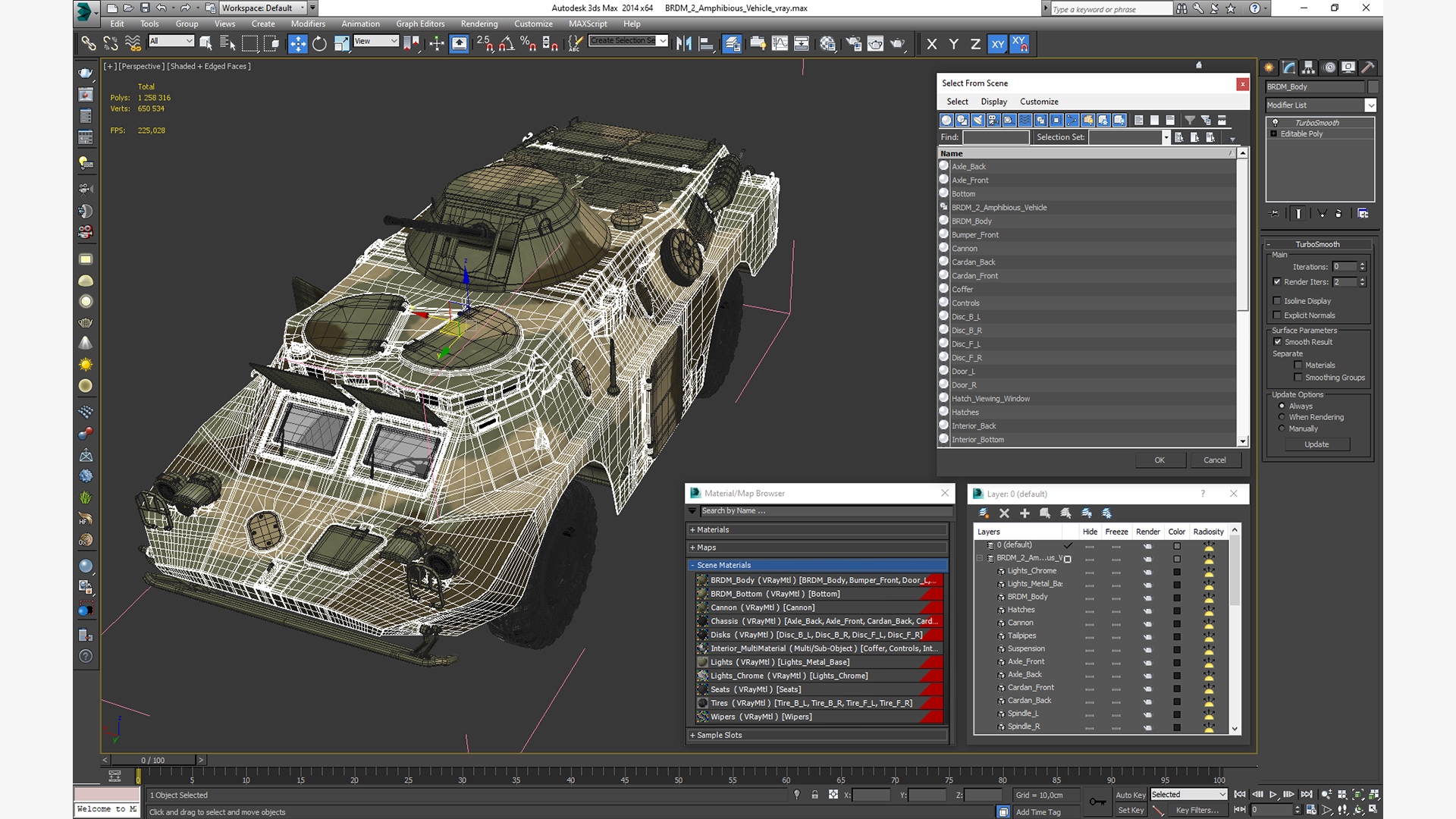The width and height of the screenshot is (1456, 819).
Task: Click Add Selected Objects plus in Layer dialog
Action: click(x=1025, y=513)
